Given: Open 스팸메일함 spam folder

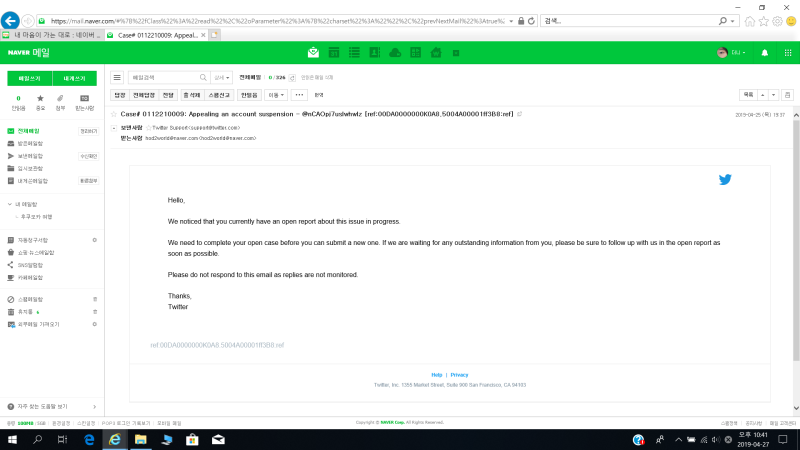Looking at the screenshot, I should click(x=30, y=299).
